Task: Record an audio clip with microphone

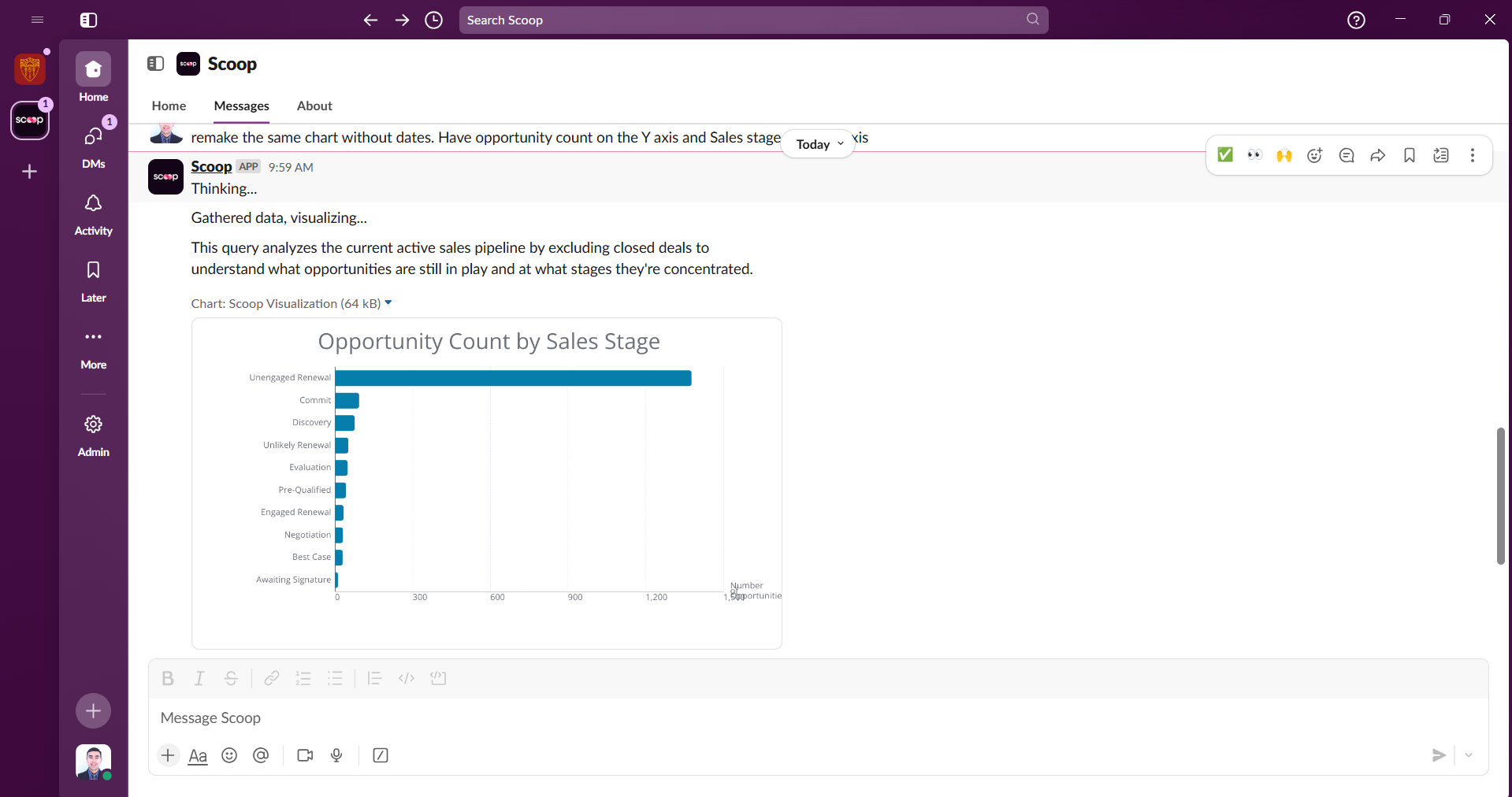Action: (336, 755)
